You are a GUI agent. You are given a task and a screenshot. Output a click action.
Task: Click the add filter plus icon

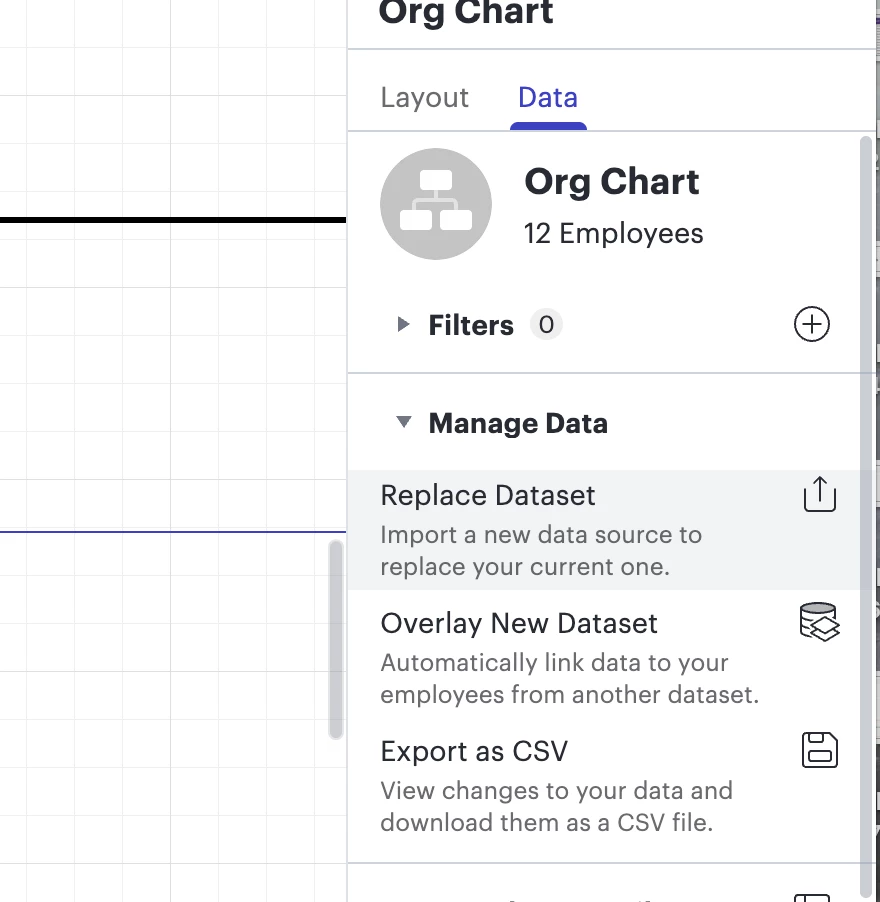click(812, 324)
